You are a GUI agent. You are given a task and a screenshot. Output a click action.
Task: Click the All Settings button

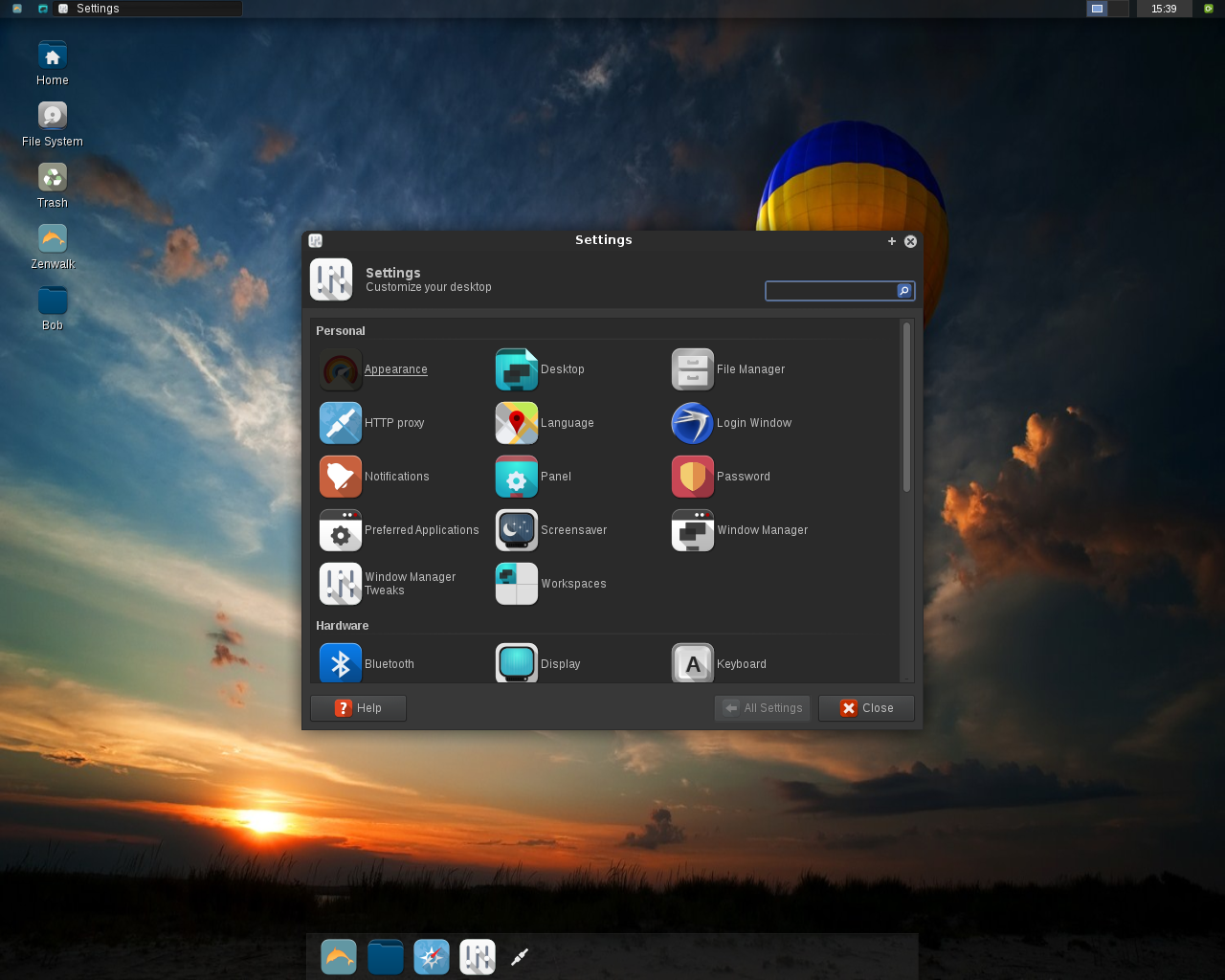763,708
